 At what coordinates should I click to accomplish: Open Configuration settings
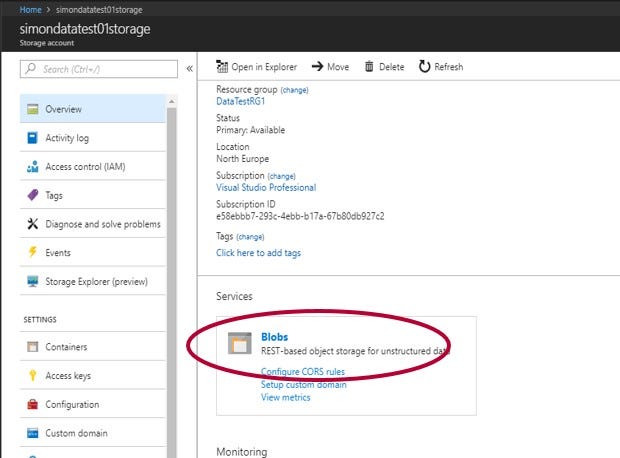click(93, 404)
